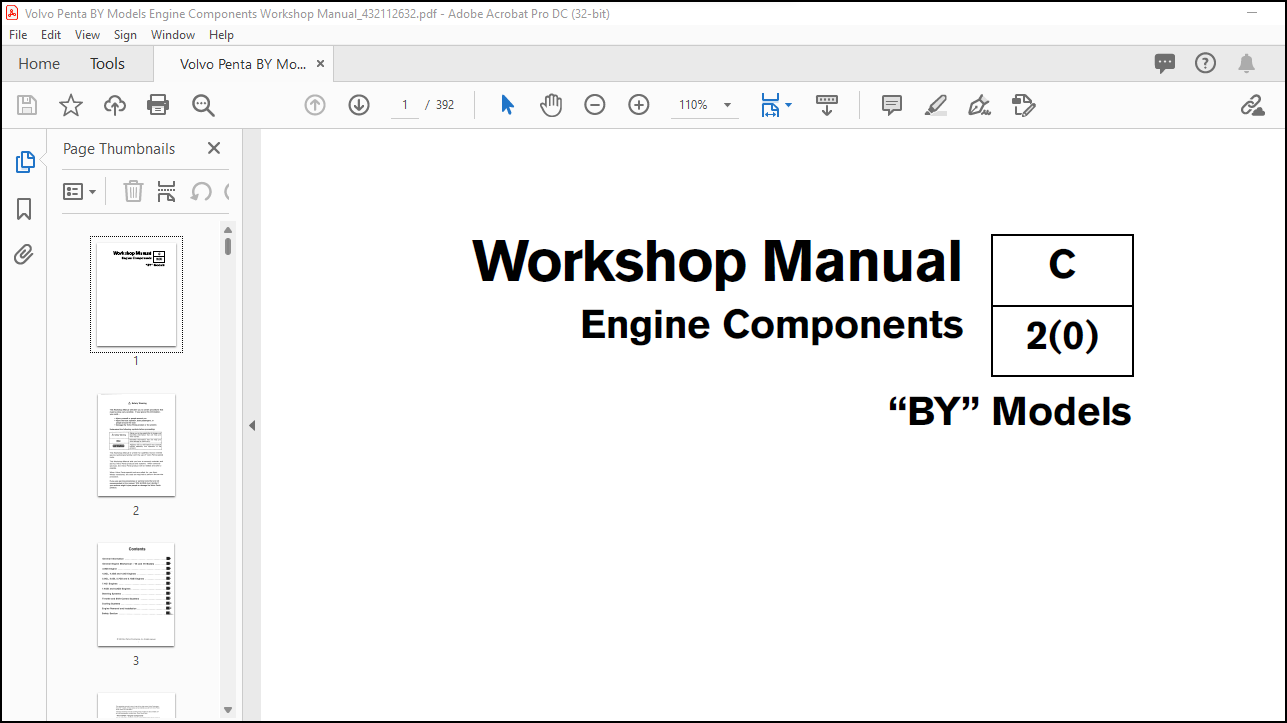Click the "BY" Models text

pyautogui.click(x=1010, y=411)
